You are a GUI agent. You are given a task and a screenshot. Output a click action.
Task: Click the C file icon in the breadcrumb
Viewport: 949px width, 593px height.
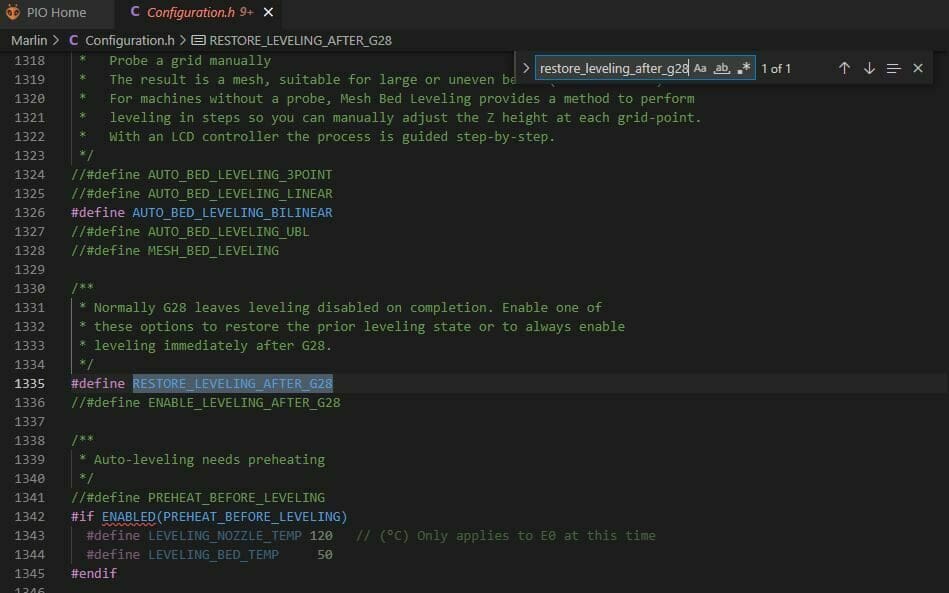[74, 41]
